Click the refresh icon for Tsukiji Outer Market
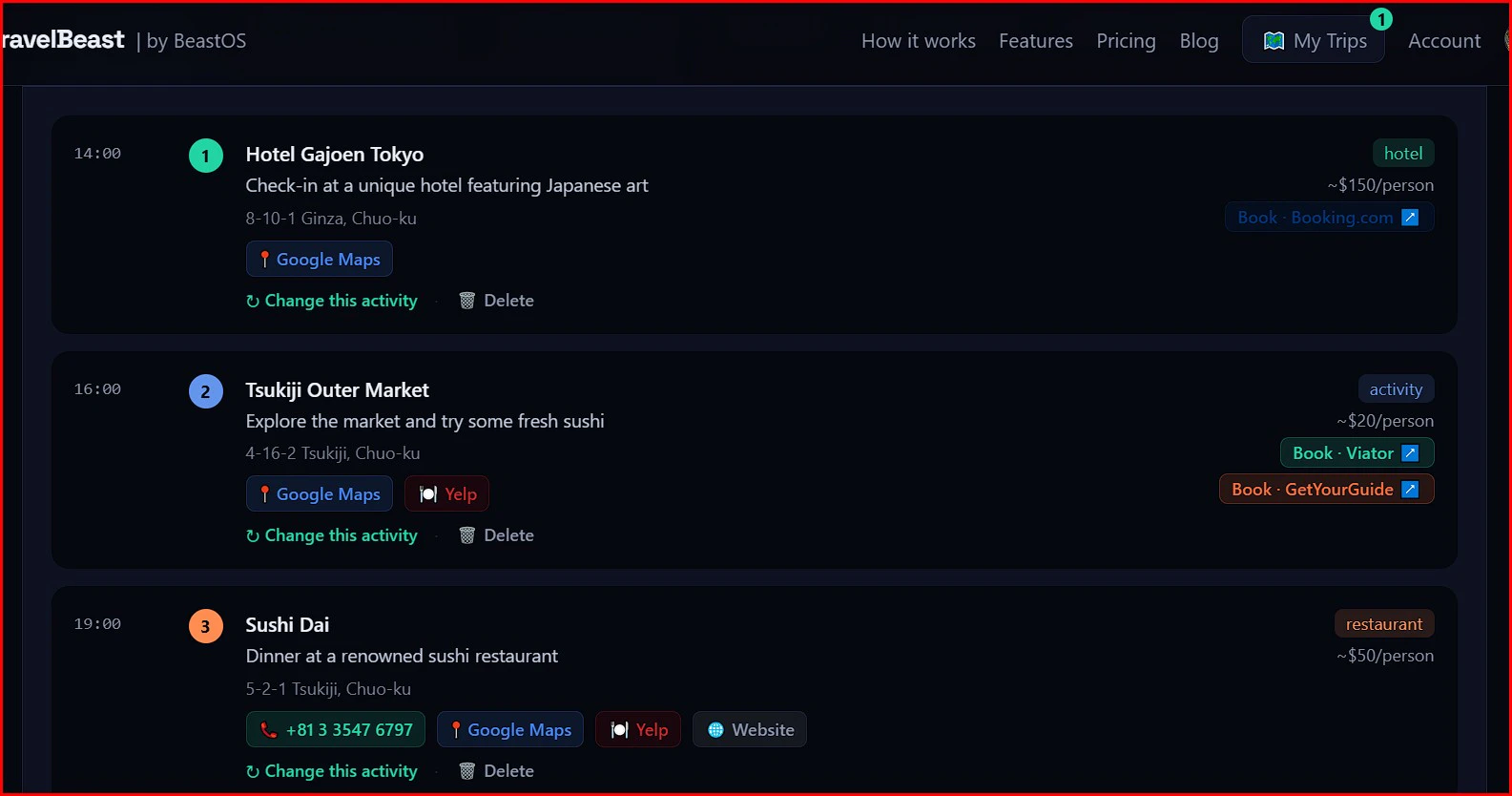This screenshot has width=1512, height=796. pyautogui.click(x=253, y=536)
